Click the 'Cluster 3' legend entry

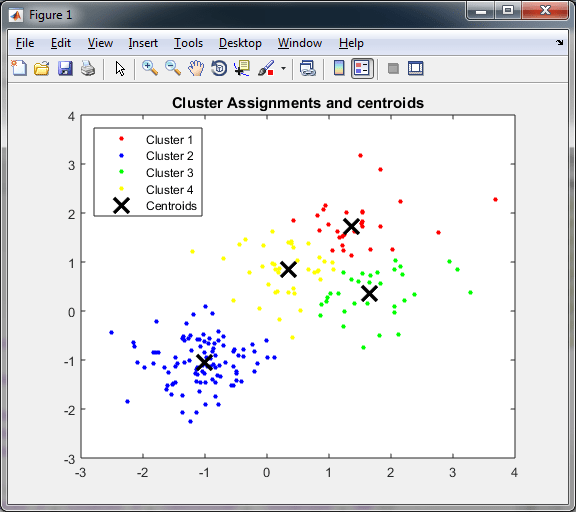click(169, 173)
